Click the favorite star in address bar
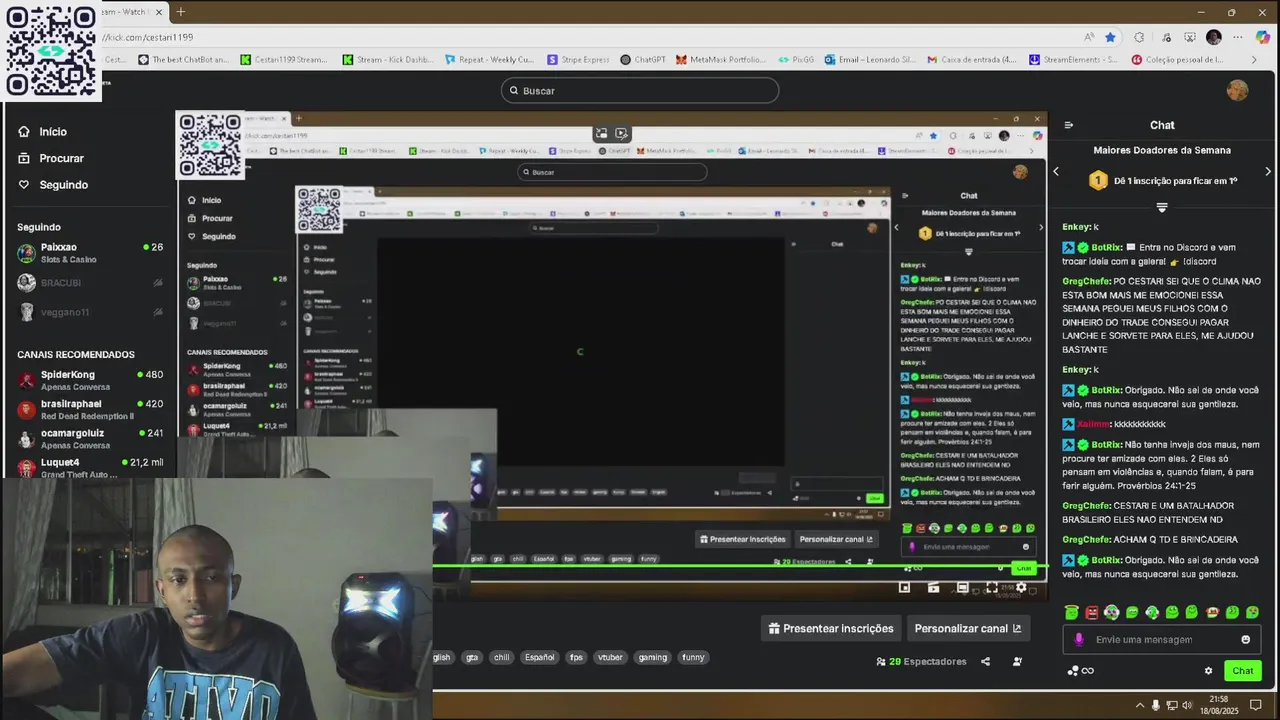 [x=1110, y=37]
